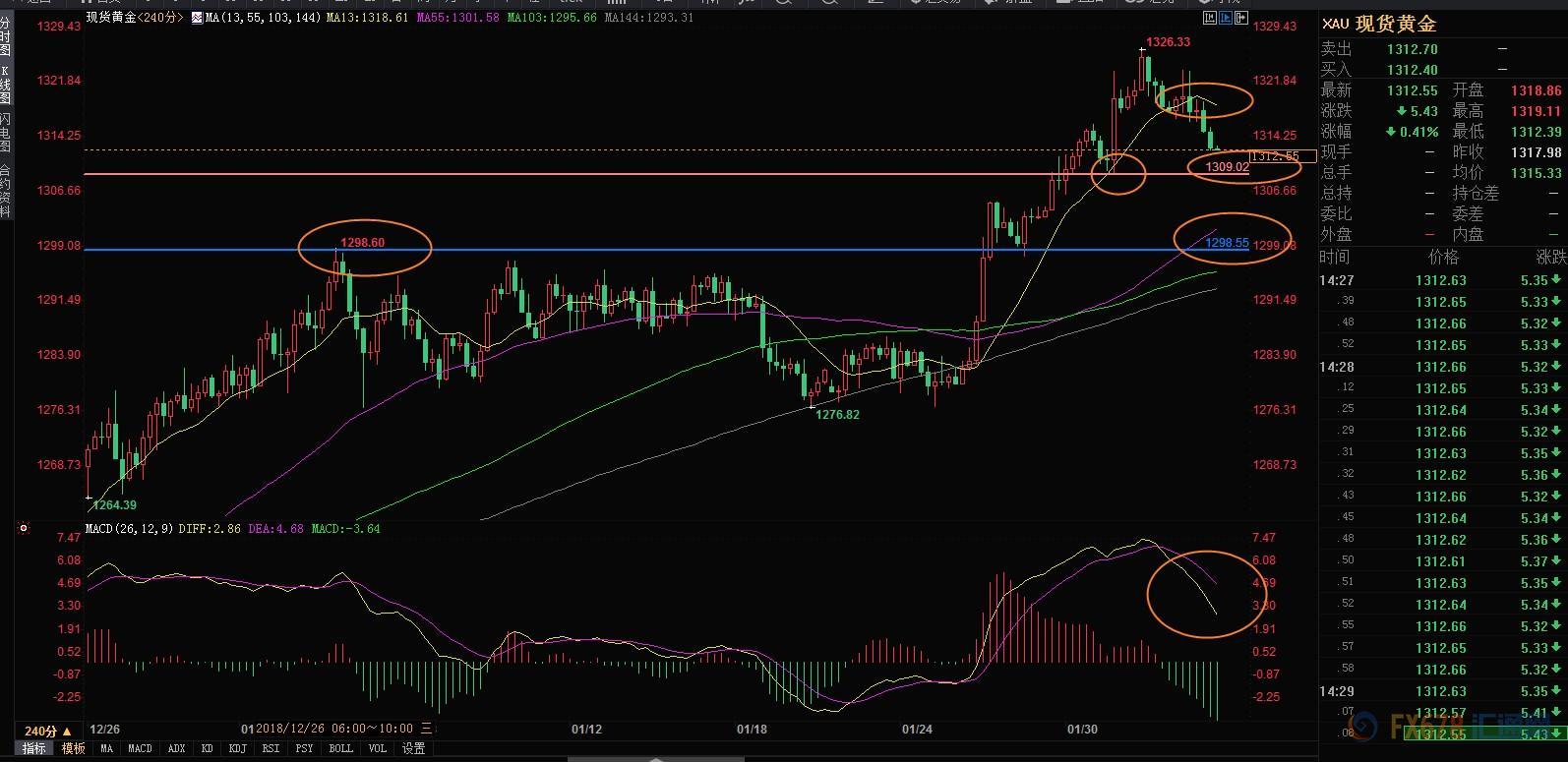This screenshot has height=762, width=1568.
Task: Click the 昨收 value 1317.98
Action: point(1536,152)
